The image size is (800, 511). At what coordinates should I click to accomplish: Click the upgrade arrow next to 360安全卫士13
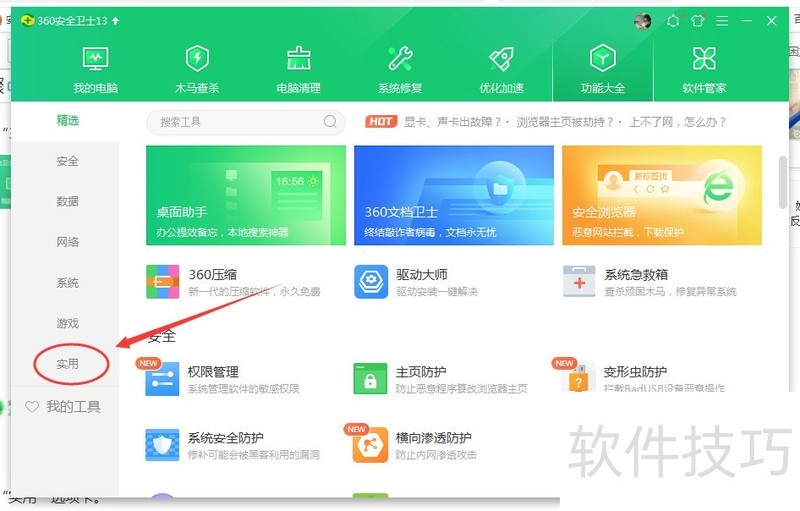point(115,21)
